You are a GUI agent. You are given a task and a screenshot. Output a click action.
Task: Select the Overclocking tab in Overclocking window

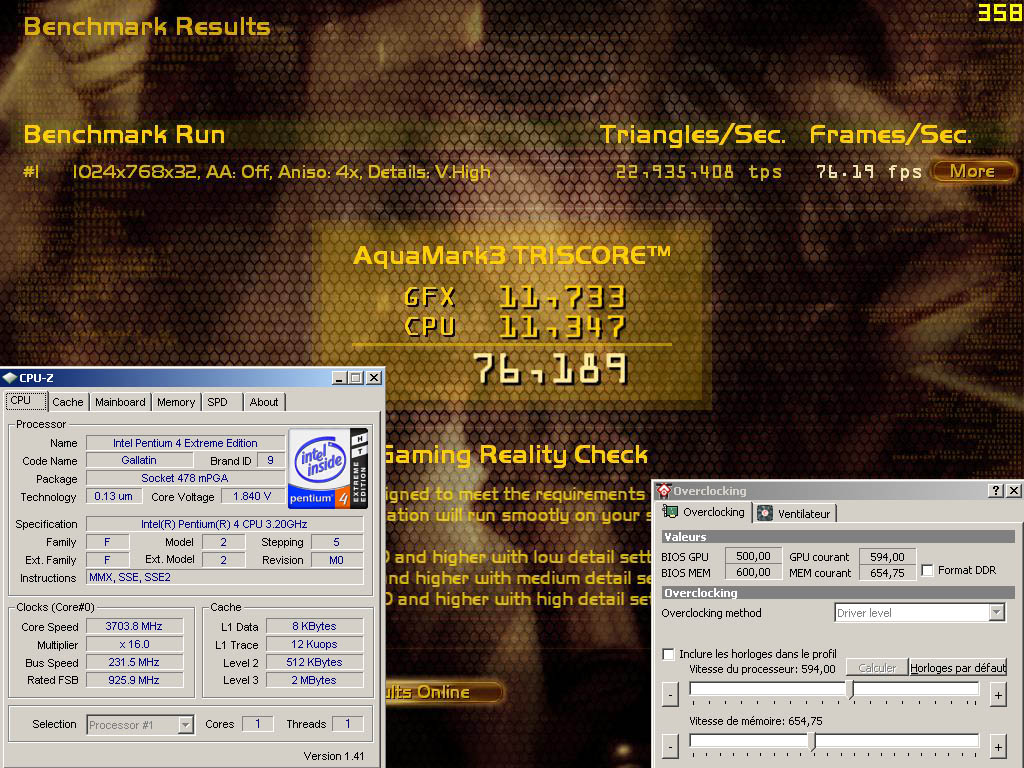pos(703,512)
